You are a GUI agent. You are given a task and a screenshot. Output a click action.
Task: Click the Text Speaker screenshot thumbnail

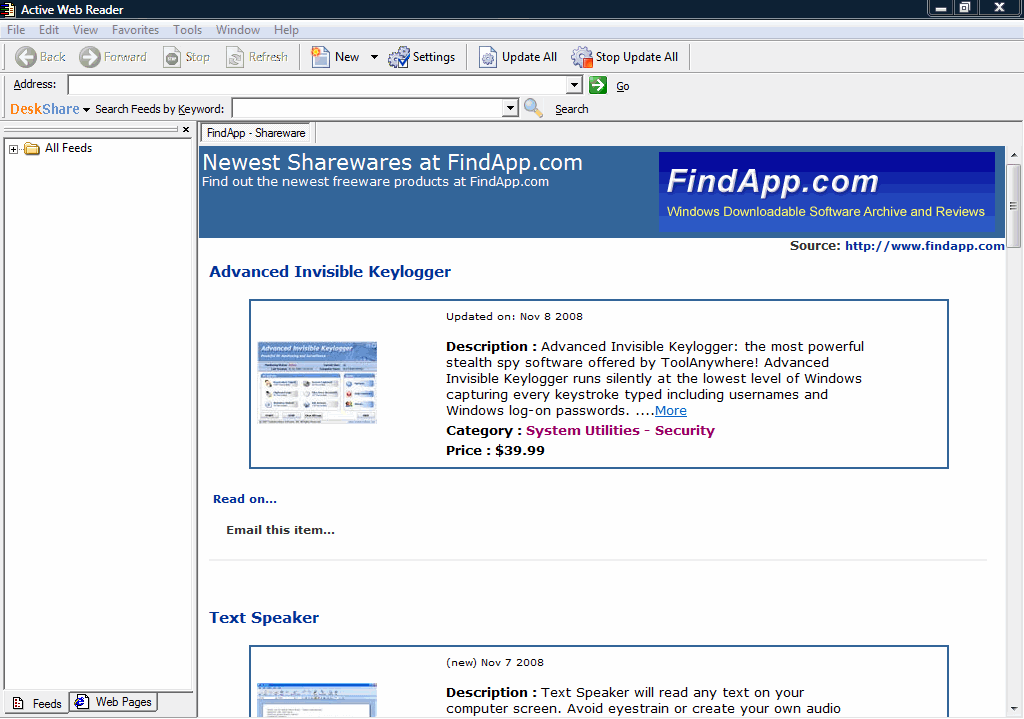point(317,700)
